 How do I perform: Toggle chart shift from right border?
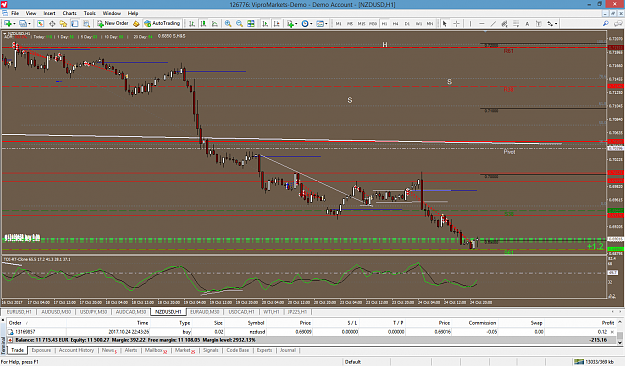[277, 24]
